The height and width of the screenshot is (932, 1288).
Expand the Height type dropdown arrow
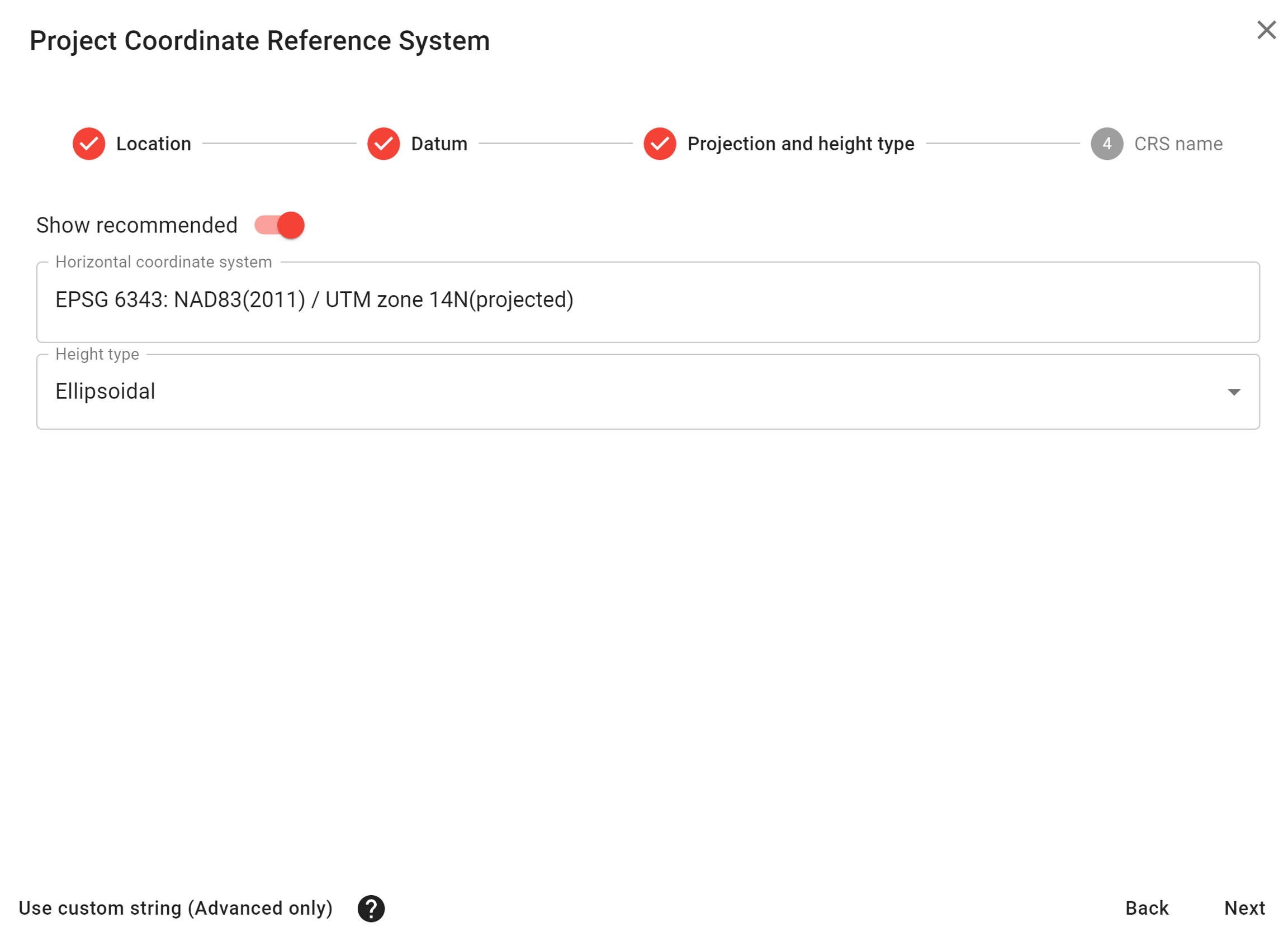1233,392
